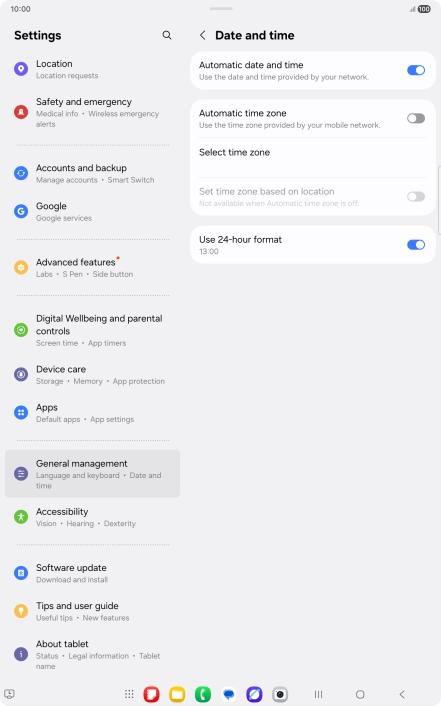Tap the home navigation button
The width and height of the screenshot is (441, 706).
point(360,694)
